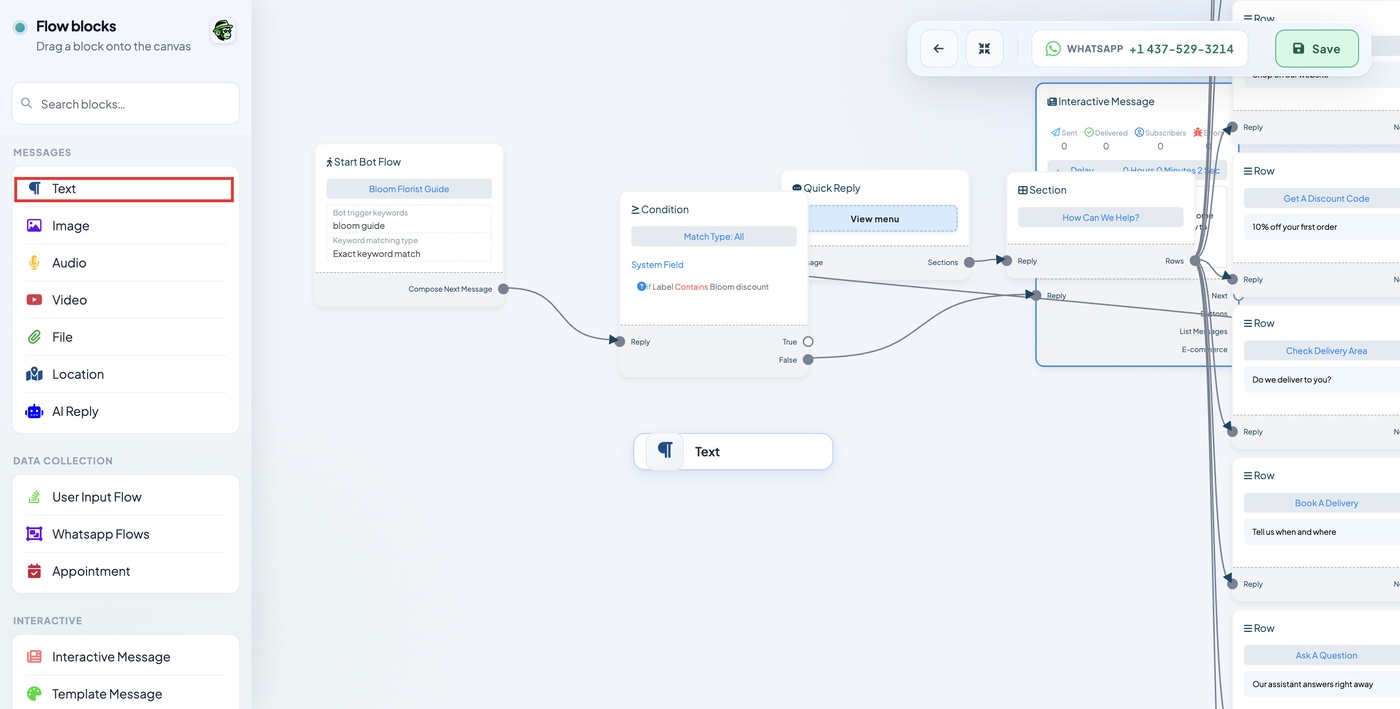Focus the Search blocks field

(126, 104)
